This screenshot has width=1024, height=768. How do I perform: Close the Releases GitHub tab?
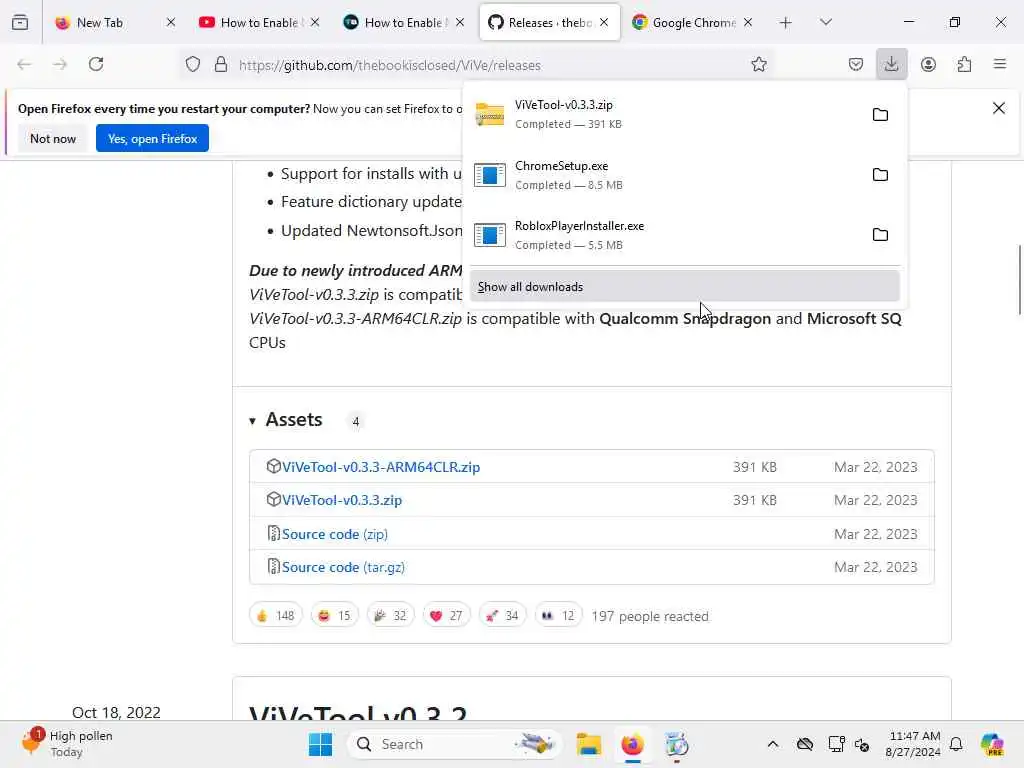click(x=604, y=22)
